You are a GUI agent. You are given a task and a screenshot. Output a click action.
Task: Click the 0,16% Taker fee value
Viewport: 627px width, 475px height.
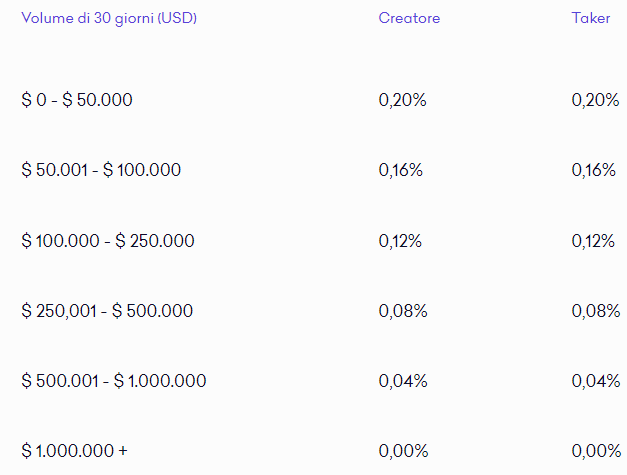tap(594, 170)
